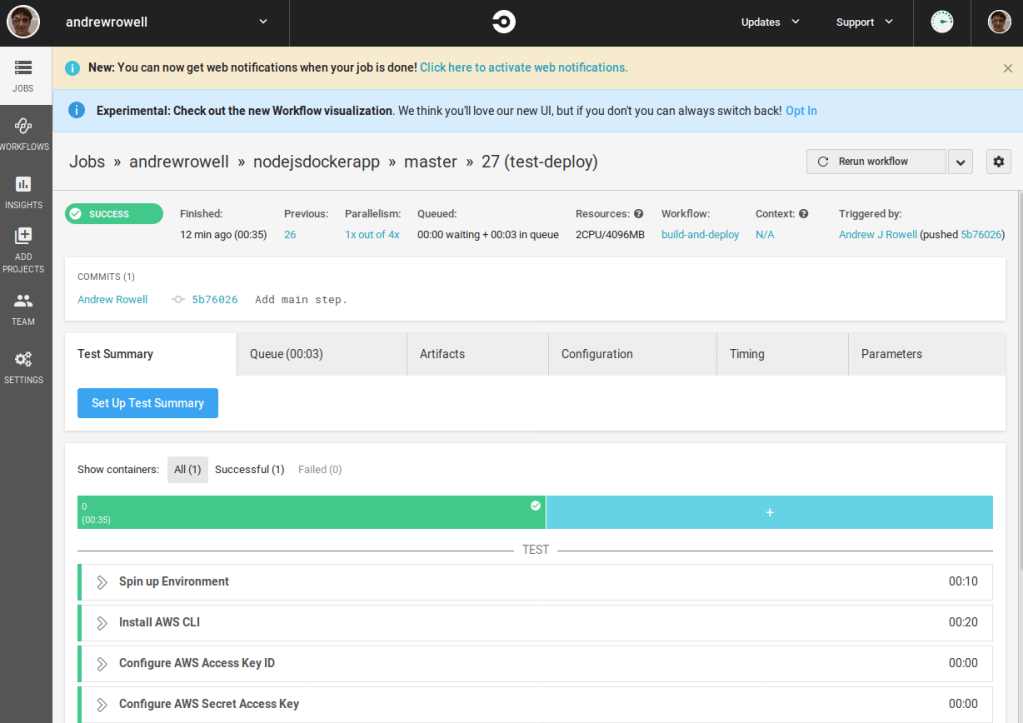Click the Set Up Test Summary button
This screenshot has width=1023, height=723.
[x=148, y=403]
